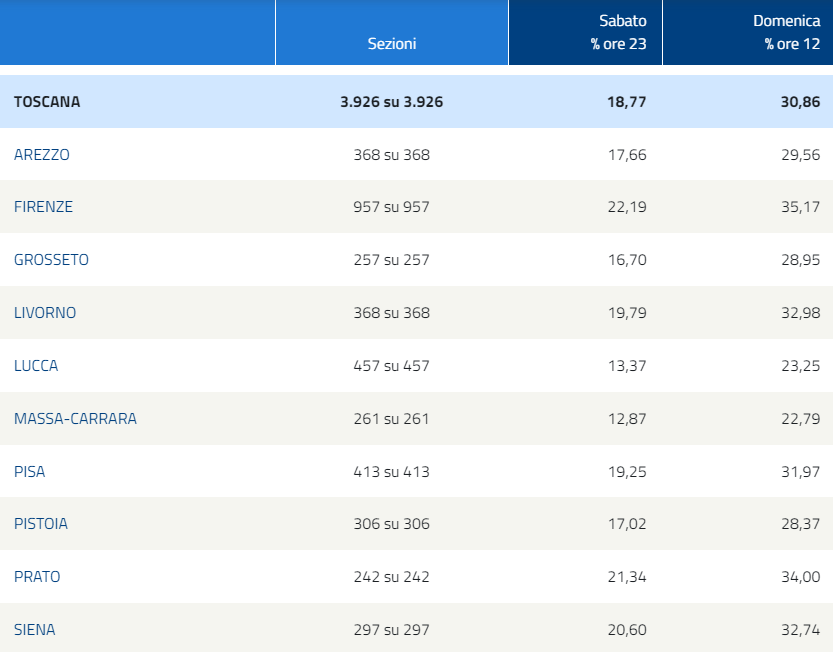Click Toscana Sunday turnout value 30,86
This screenshot has height=652, width=833.
click(x=801, y=101)
